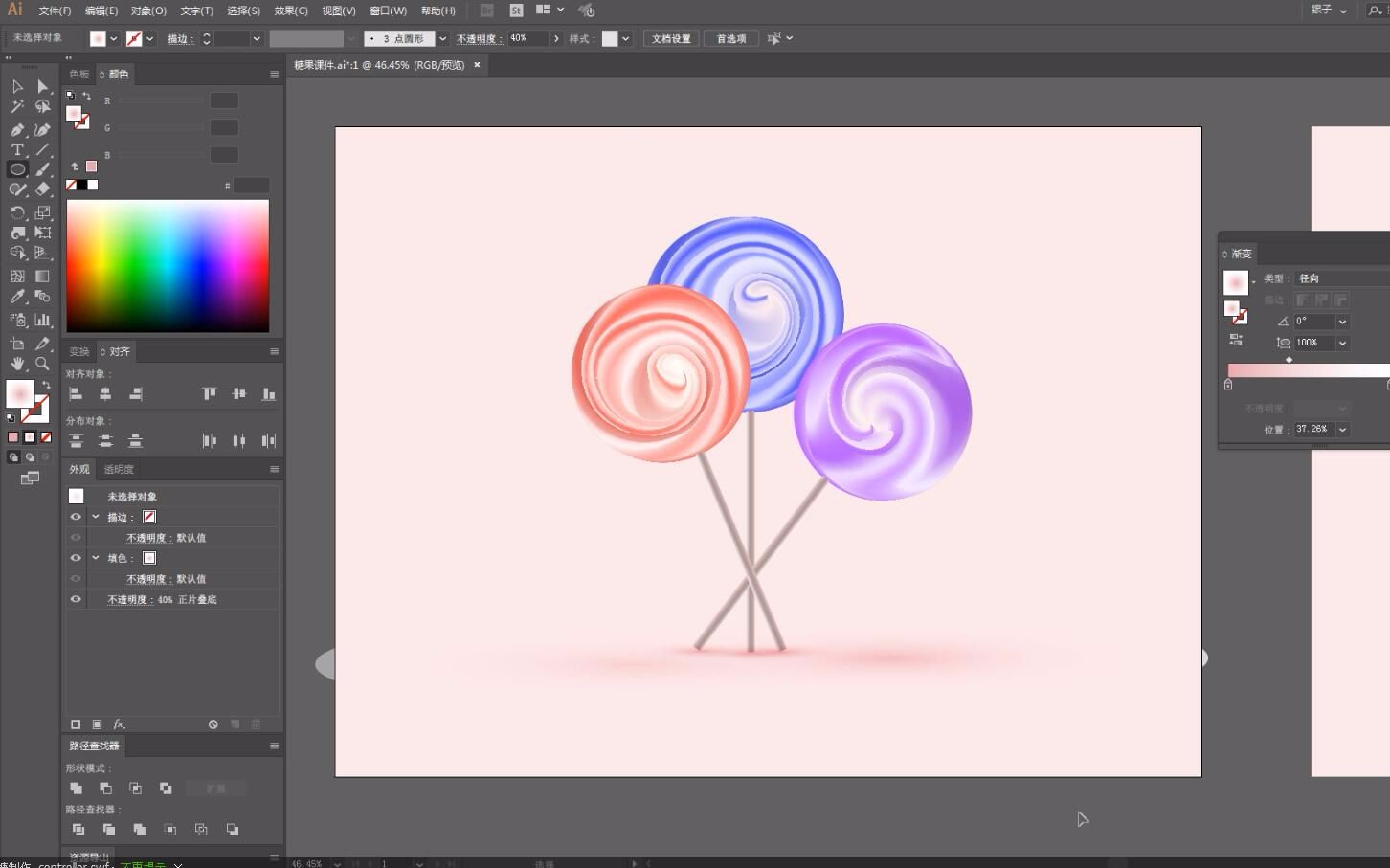Screen dimensions: 1390x868
Task: Select the Selection tool
Action: coord(16,88)
